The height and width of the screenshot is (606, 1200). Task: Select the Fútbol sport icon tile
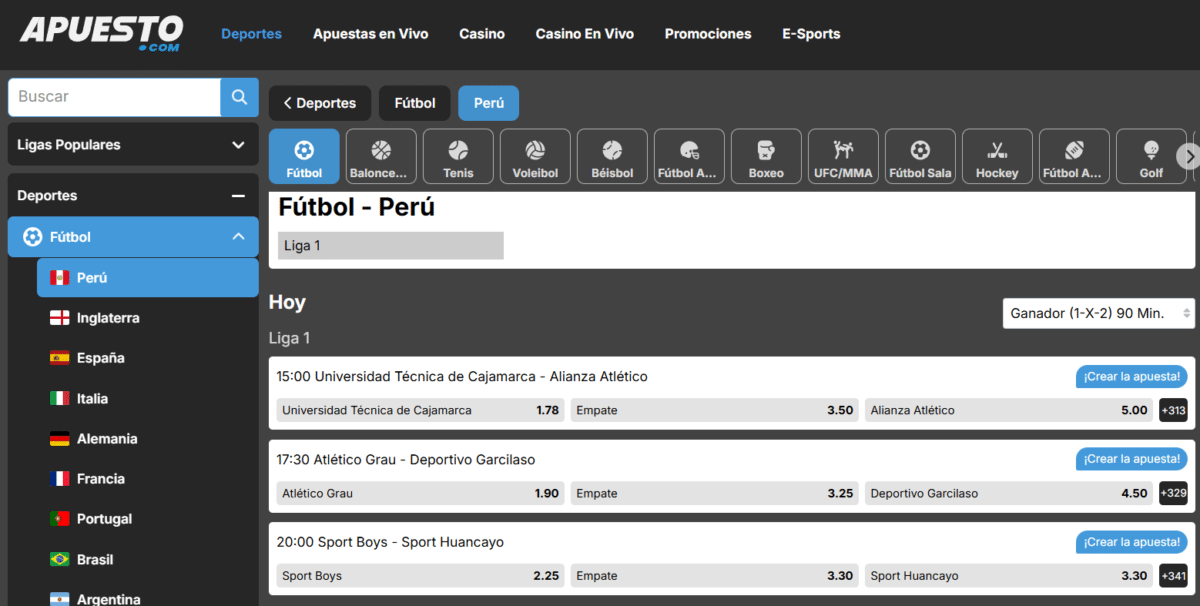point(304,156)
